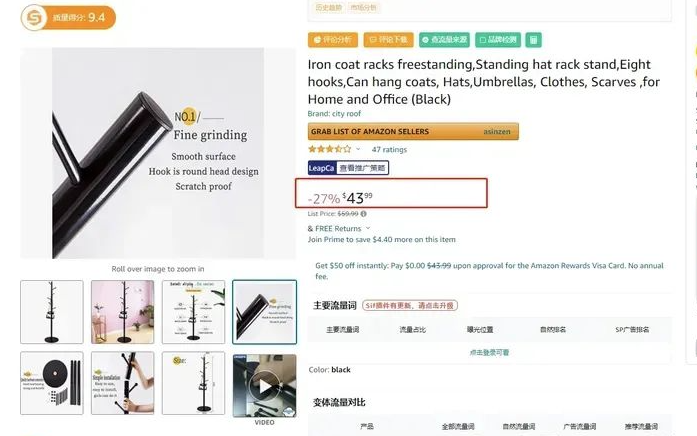Click the calculator icon button
The width and height of the screenshot is (697, 436).
coord(533,40)
